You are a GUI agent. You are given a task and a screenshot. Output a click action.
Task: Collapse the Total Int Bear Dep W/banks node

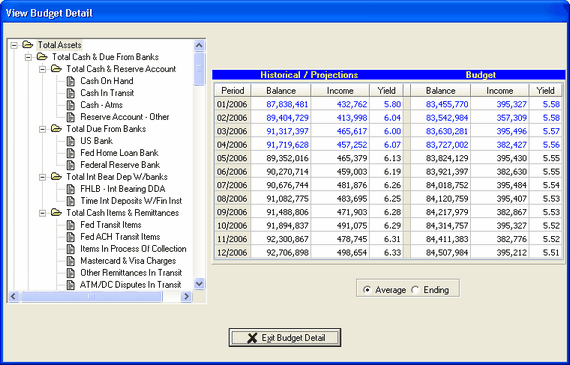pyautogui.click(x=43, y=177)
